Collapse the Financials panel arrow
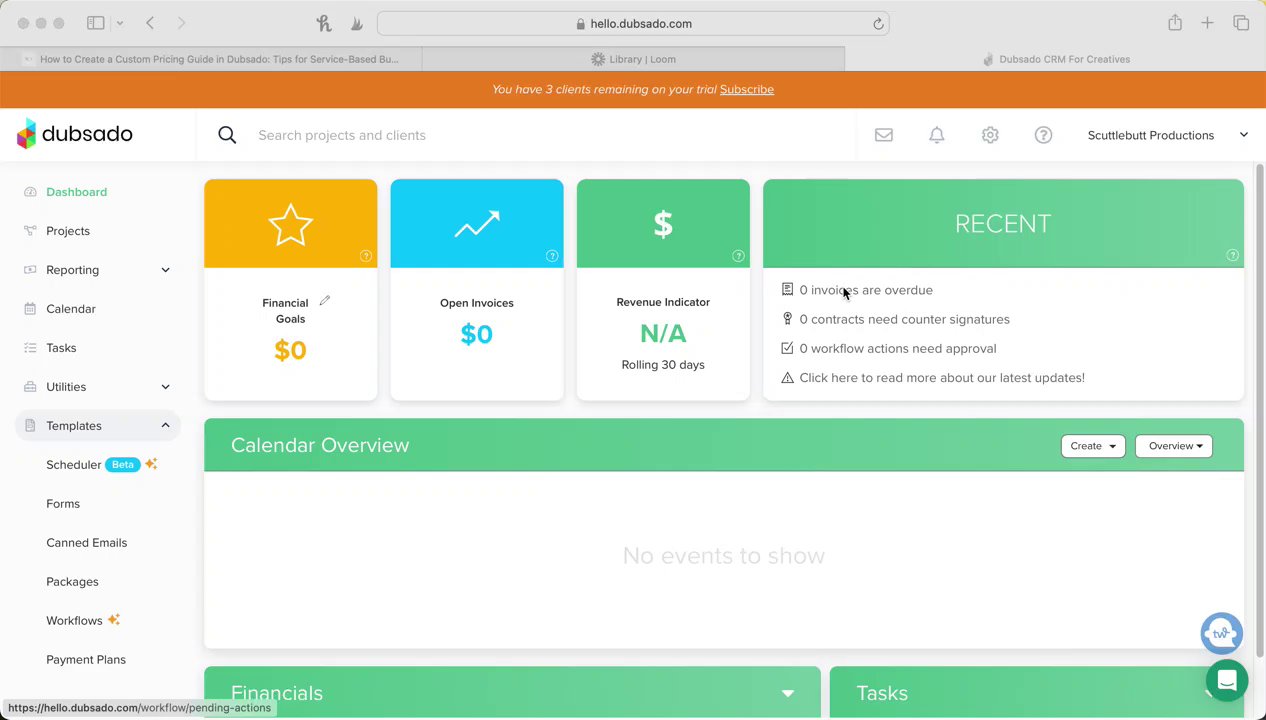 [788, 693]
